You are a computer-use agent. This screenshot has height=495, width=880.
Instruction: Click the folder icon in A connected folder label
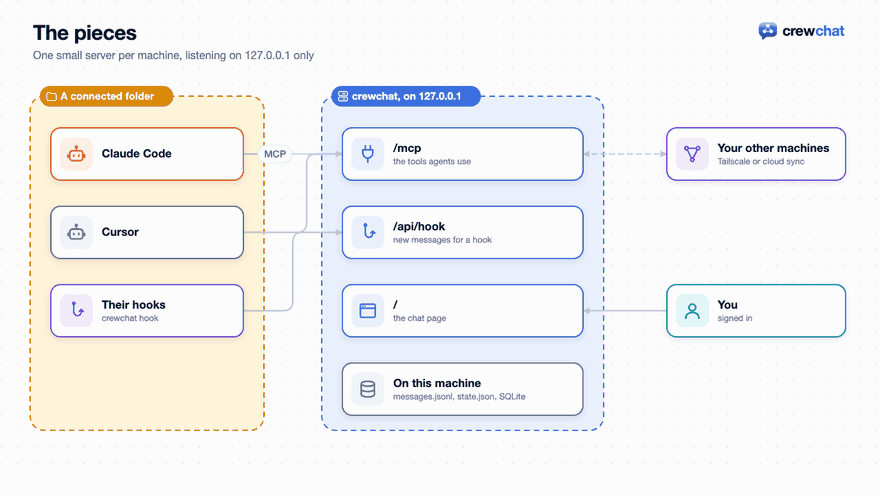pyautogui.click(x=51, y=97)
